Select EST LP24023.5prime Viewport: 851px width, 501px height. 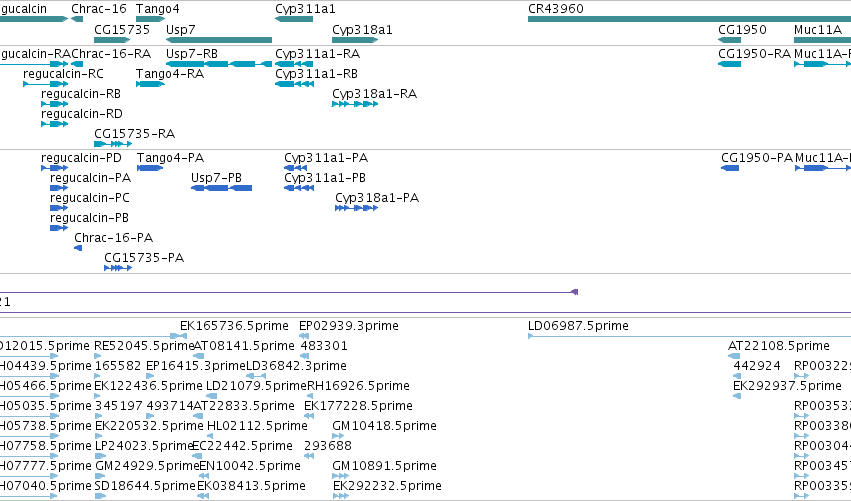pos(144,445)
